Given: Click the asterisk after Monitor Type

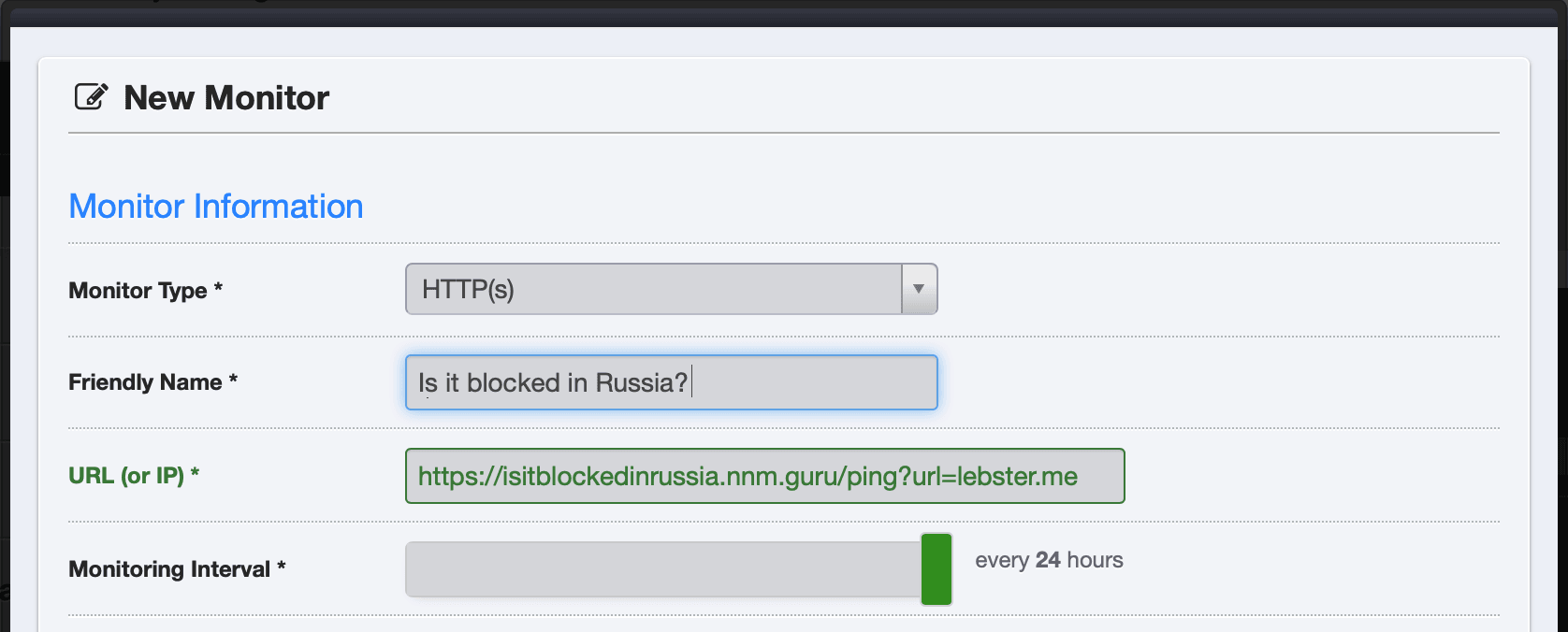Looking at the screenshot, I should (x=218, y=288).
